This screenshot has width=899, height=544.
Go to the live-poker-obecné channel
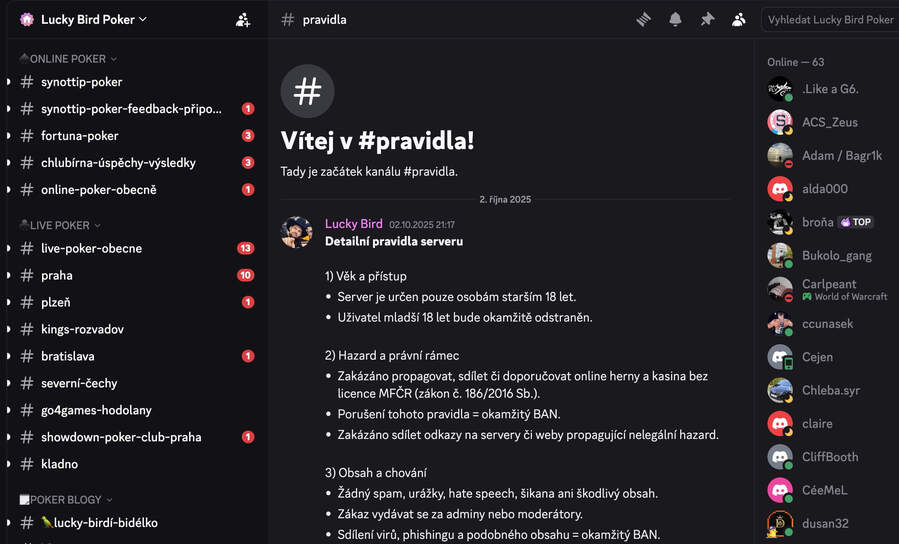coord(91,248)
